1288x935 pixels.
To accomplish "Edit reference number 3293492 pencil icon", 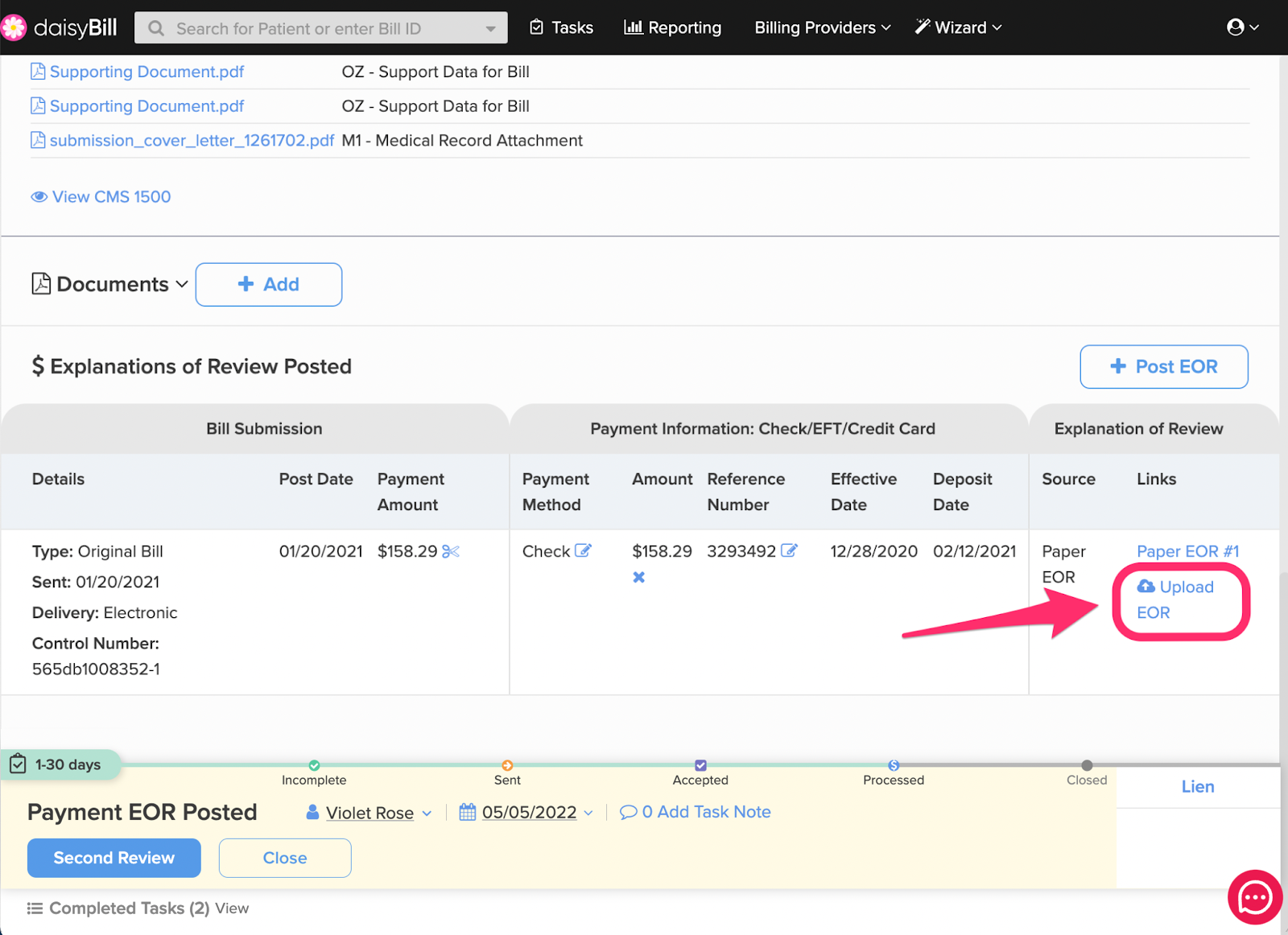I will coord(789,551).
